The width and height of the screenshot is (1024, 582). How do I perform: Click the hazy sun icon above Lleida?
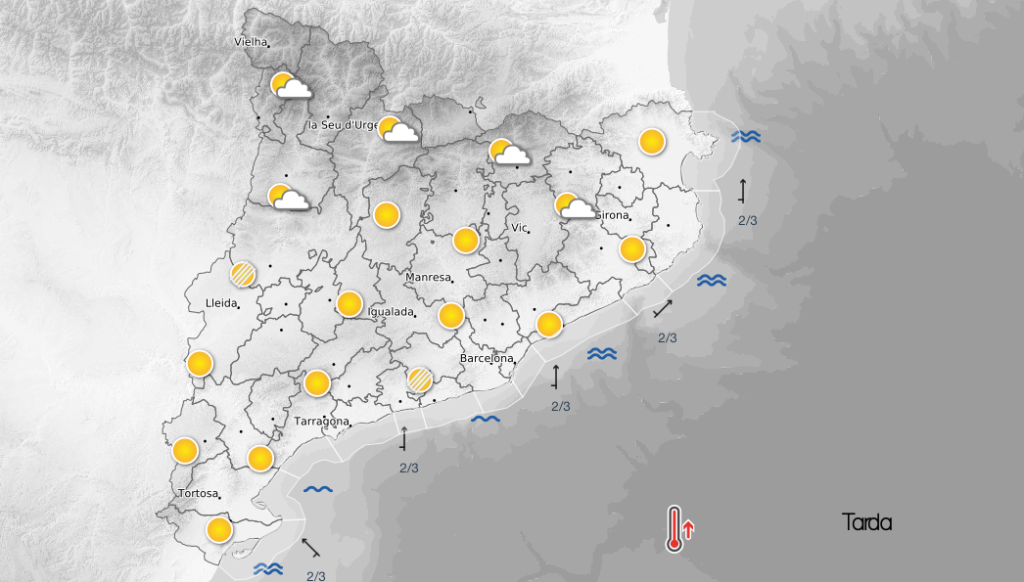[243, 274]
